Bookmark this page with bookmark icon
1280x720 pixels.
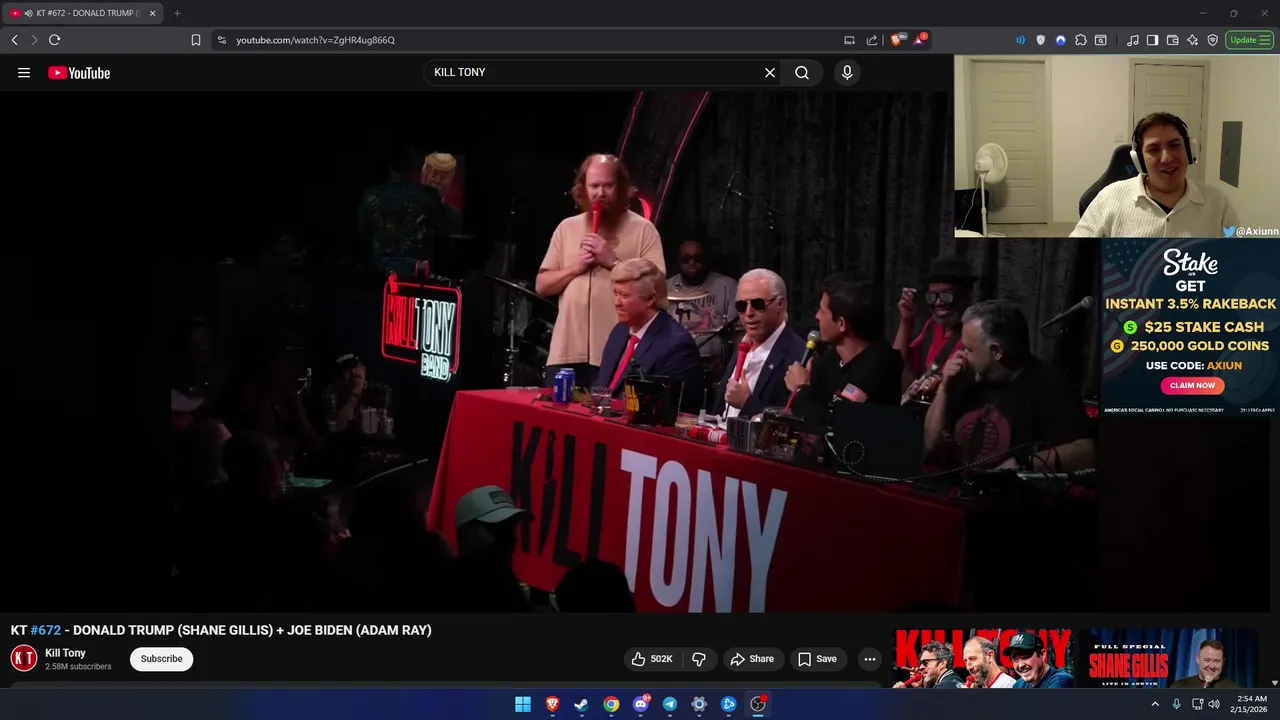[196, 40]
